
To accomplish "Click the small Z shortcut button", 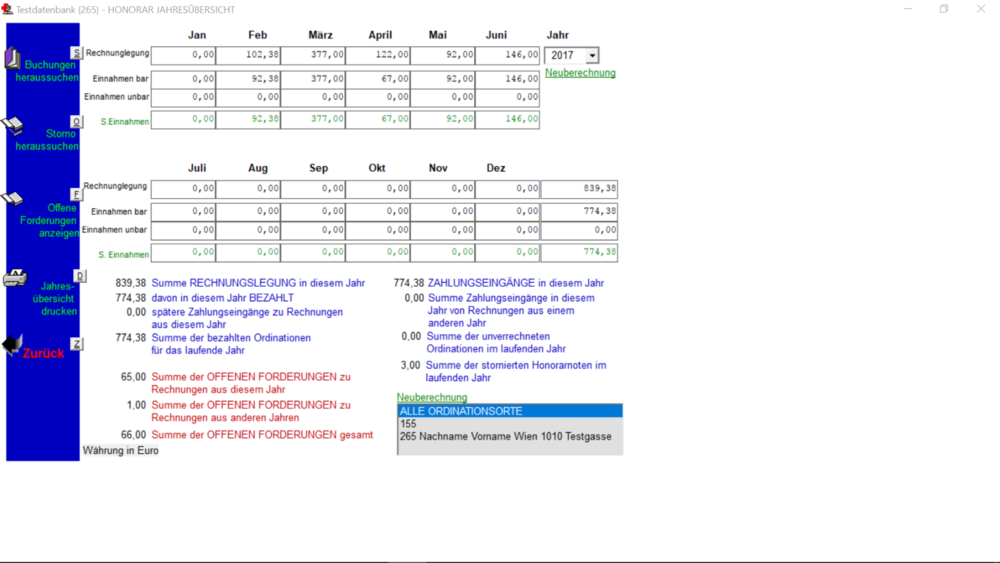I will point(77,344).
